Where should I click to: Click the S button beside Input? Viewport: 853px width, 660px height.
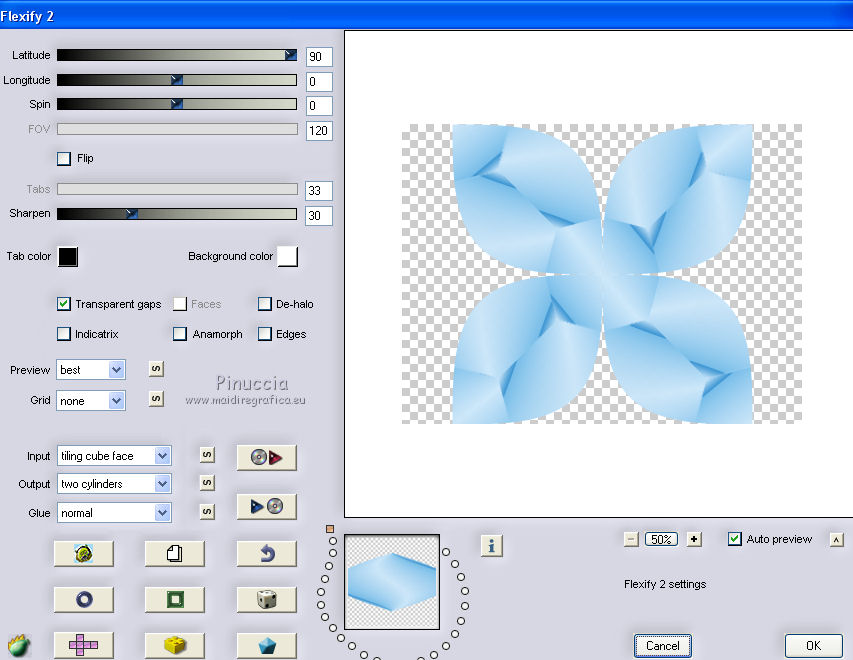coord(207,455)
